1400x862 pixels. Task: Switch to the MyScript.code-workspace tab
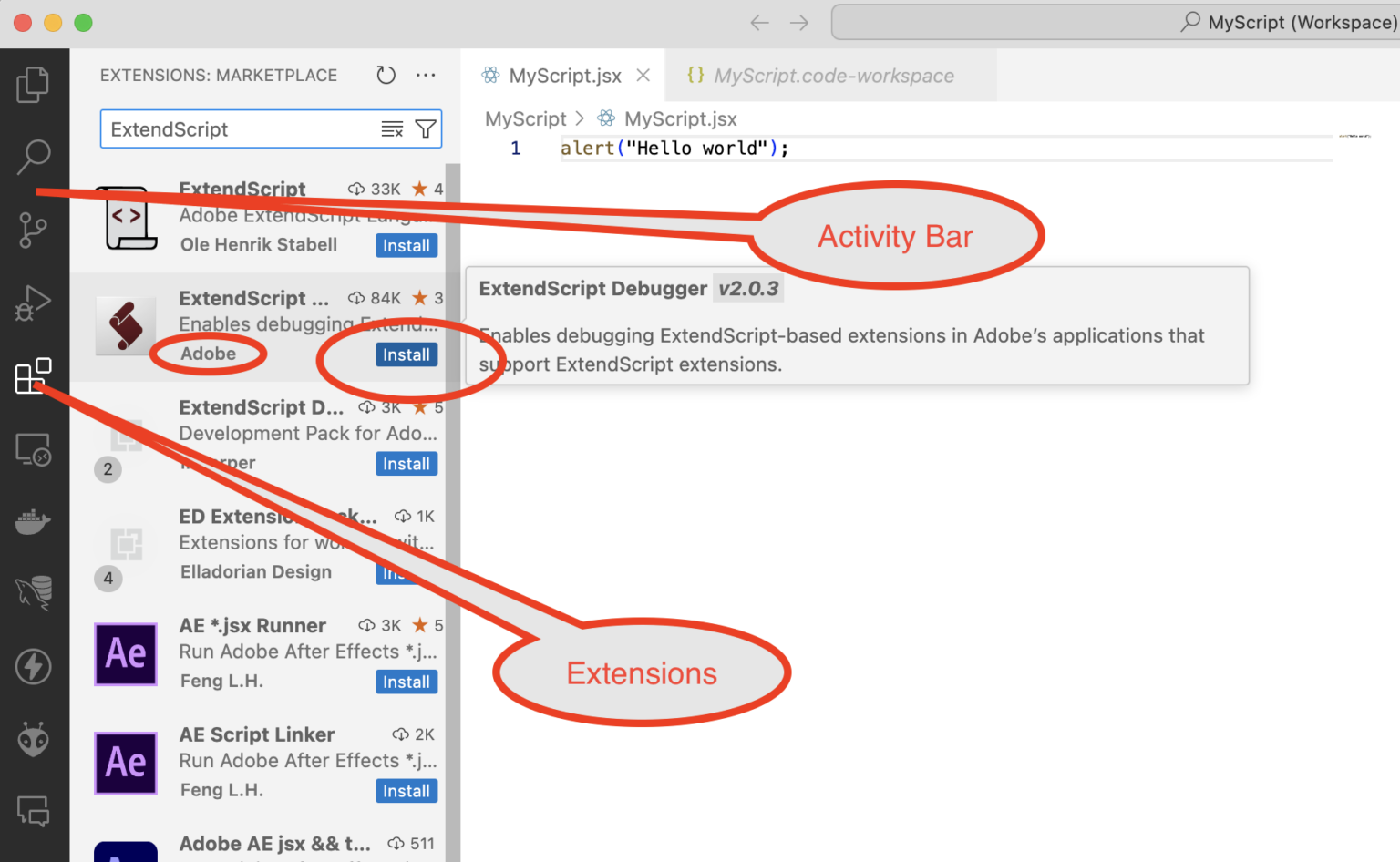tap(832, 76)
